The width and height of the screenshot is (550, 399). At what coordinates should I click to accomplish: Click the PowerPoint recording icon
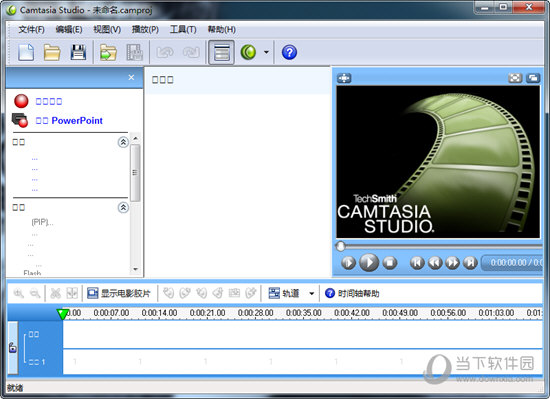point(20,120)
